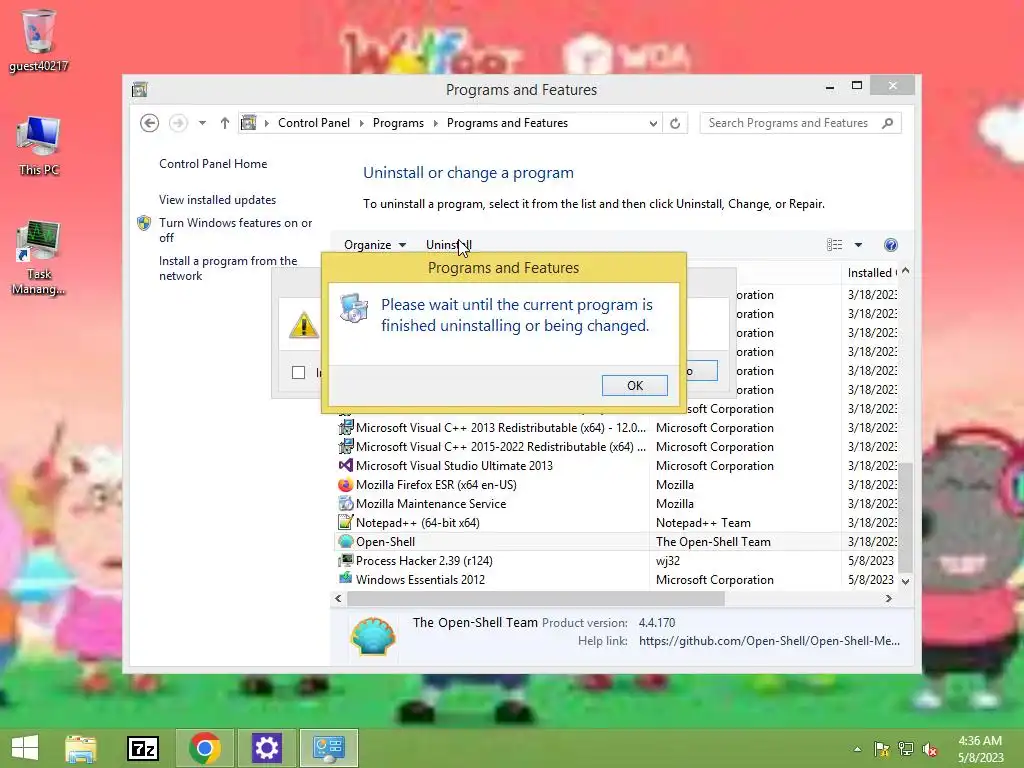Click the list's scroll right arrow
The height and width of the screenshot is (768, 1024).
pyautogui.click(x=889, y=598)
